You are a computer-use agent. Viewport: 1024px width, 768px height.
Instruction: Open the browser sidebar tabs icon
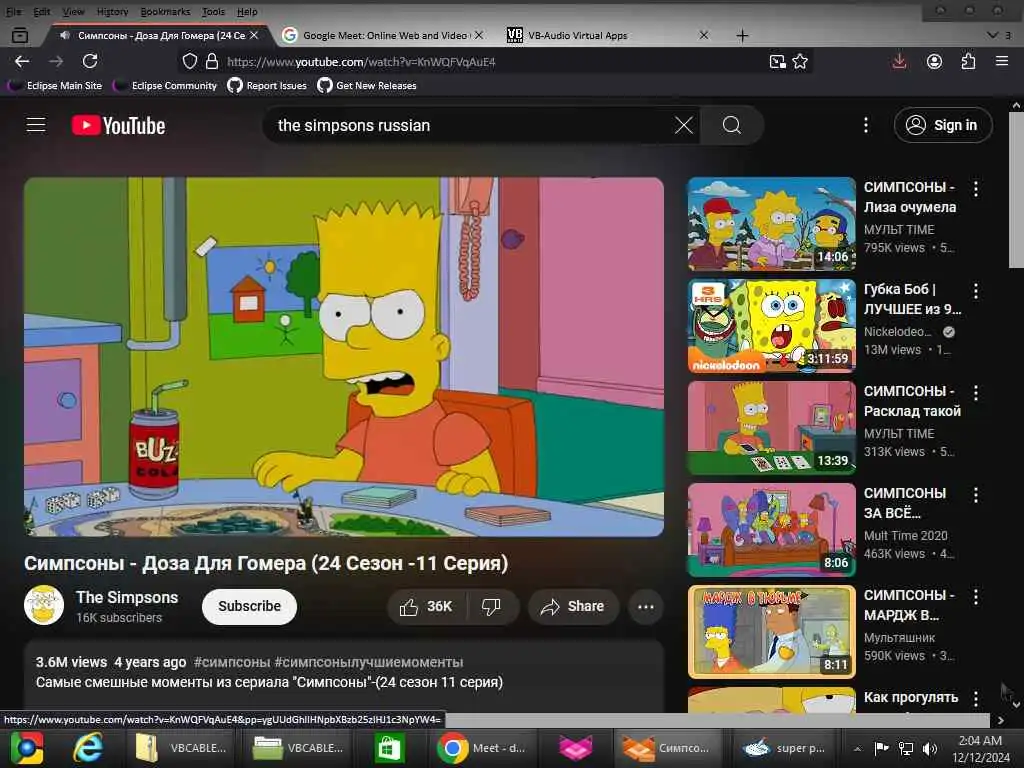(20, 35)
